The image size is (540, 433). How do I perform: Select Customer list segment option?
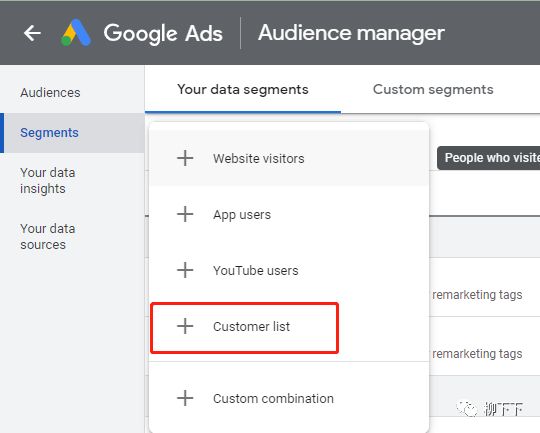click(x=289, y=326)
